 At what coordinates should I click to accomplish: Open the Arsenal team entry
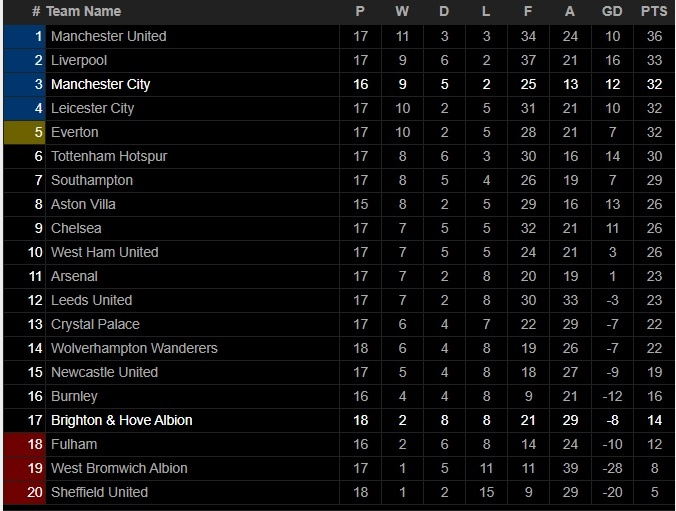[74, 276]
